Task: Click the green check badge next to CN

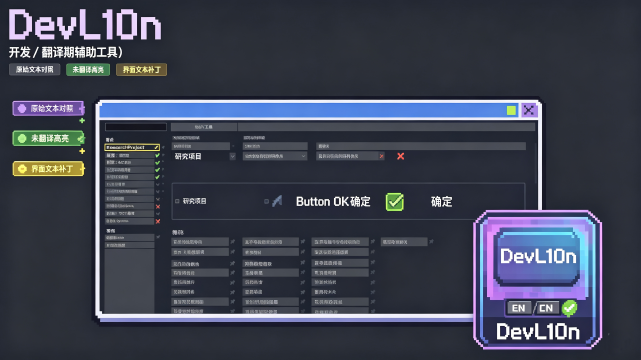Action: (569, 308)
